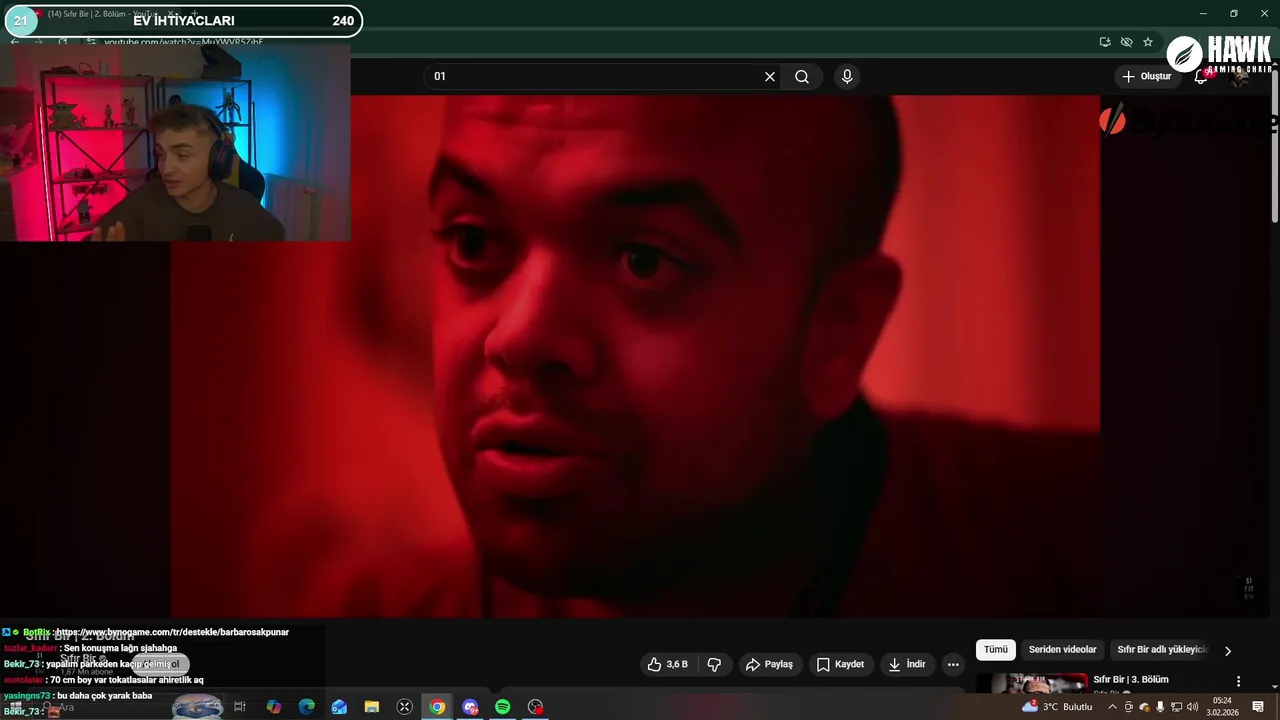Bookmark this page with the star icon
The width and height of the screenshot is (1280, 720).
[1148, 42]
